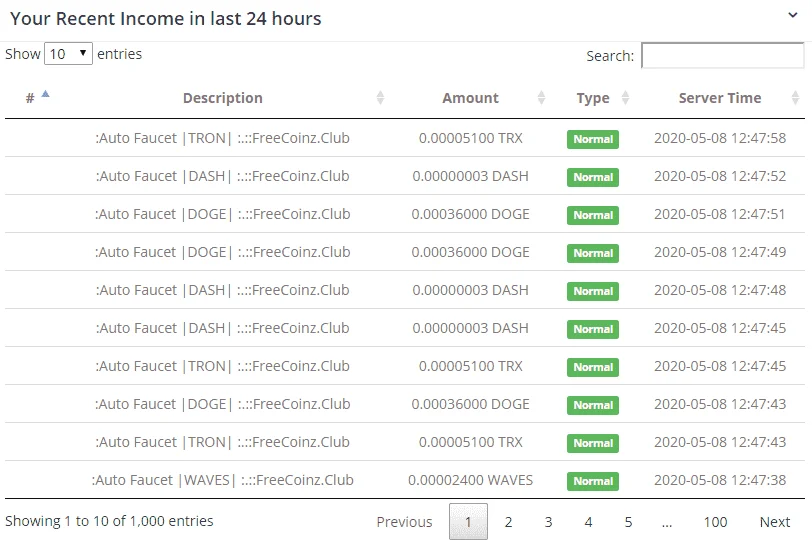Screen dimensions: 812x549
Task: Select DOGE amount in 12:47:49 row
Action: click(470, 252)
